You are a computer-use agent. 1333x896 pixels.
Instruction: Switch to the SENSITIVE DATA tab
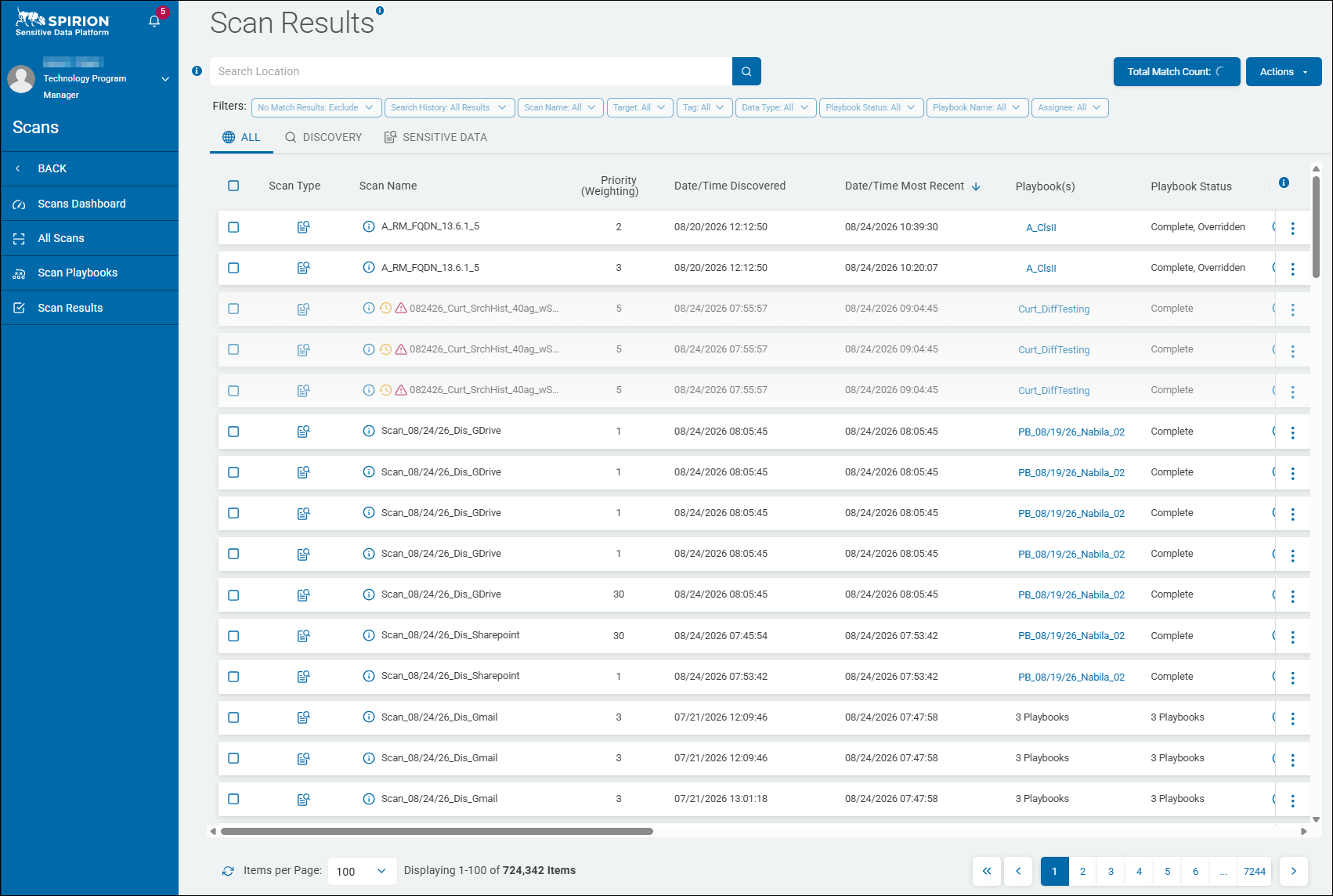[x=435, y=137]
